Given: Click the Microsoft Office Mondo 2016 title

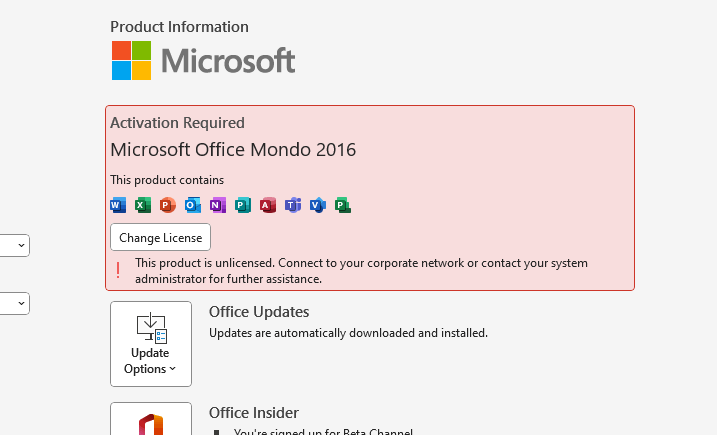Looking at the screenshot, I should [x=233, y=150].
